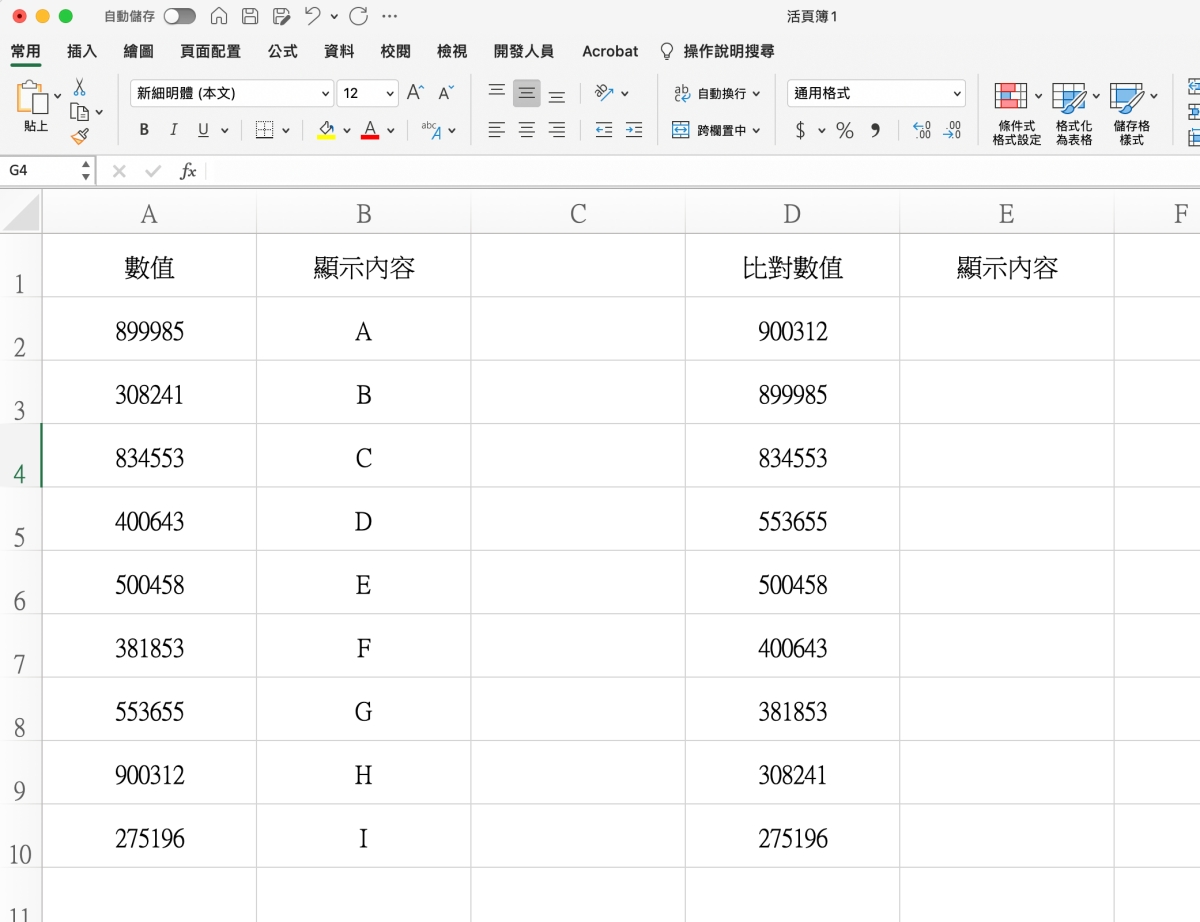Apply percent style format
The height and width of the screenshot is (922, 1200).
pyautogui.click(x=845, y=130)
